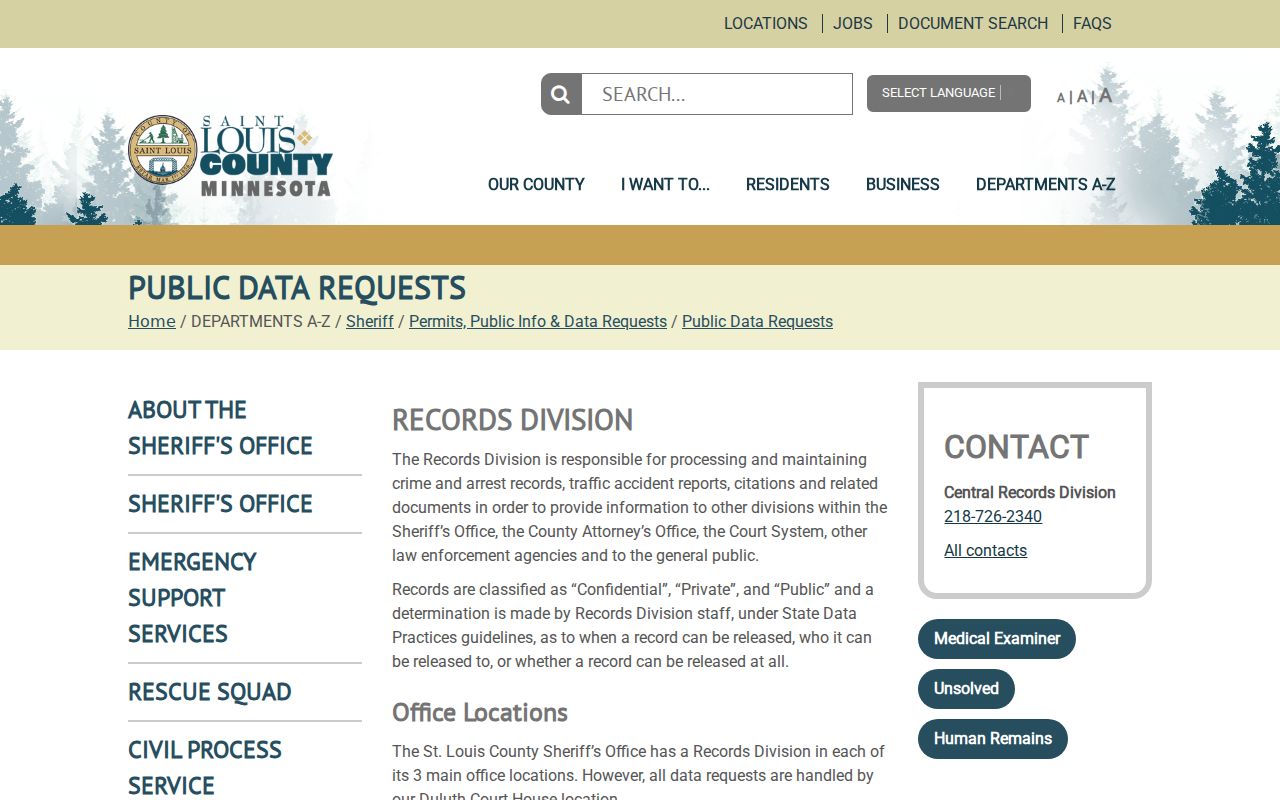The height and width of the screenshot is (800, 1280).
Task: Click the Records Division heading
Action: tap(513, 420)
